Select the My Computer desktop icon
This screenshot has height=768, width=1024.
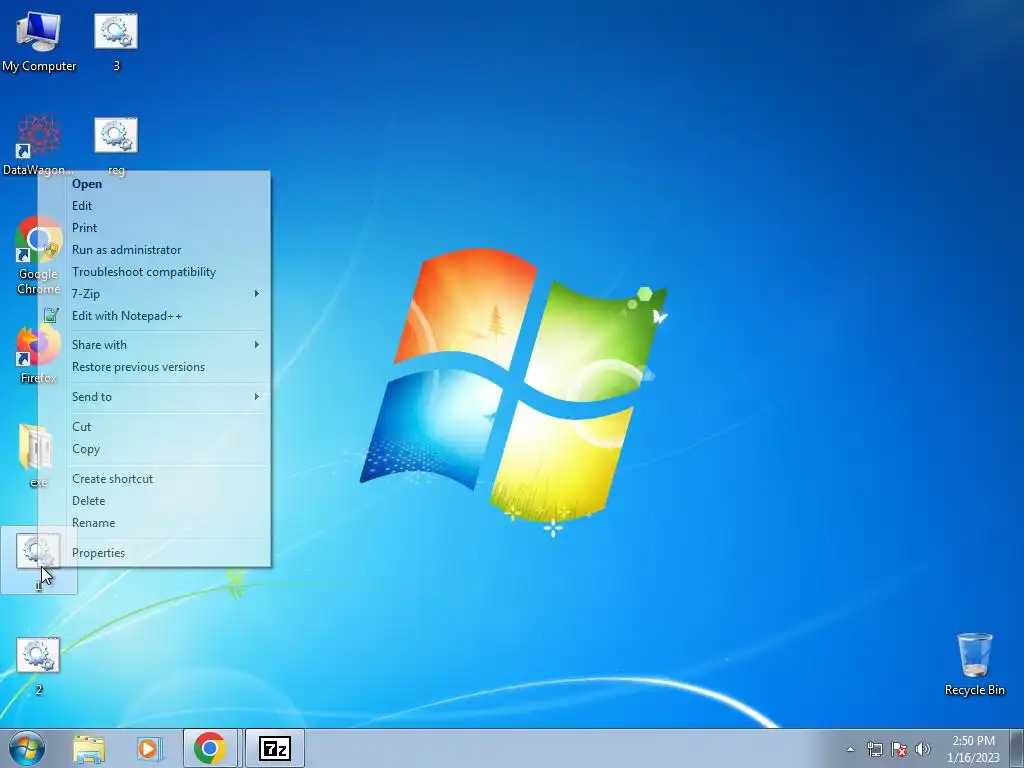[x=39, y=40]
